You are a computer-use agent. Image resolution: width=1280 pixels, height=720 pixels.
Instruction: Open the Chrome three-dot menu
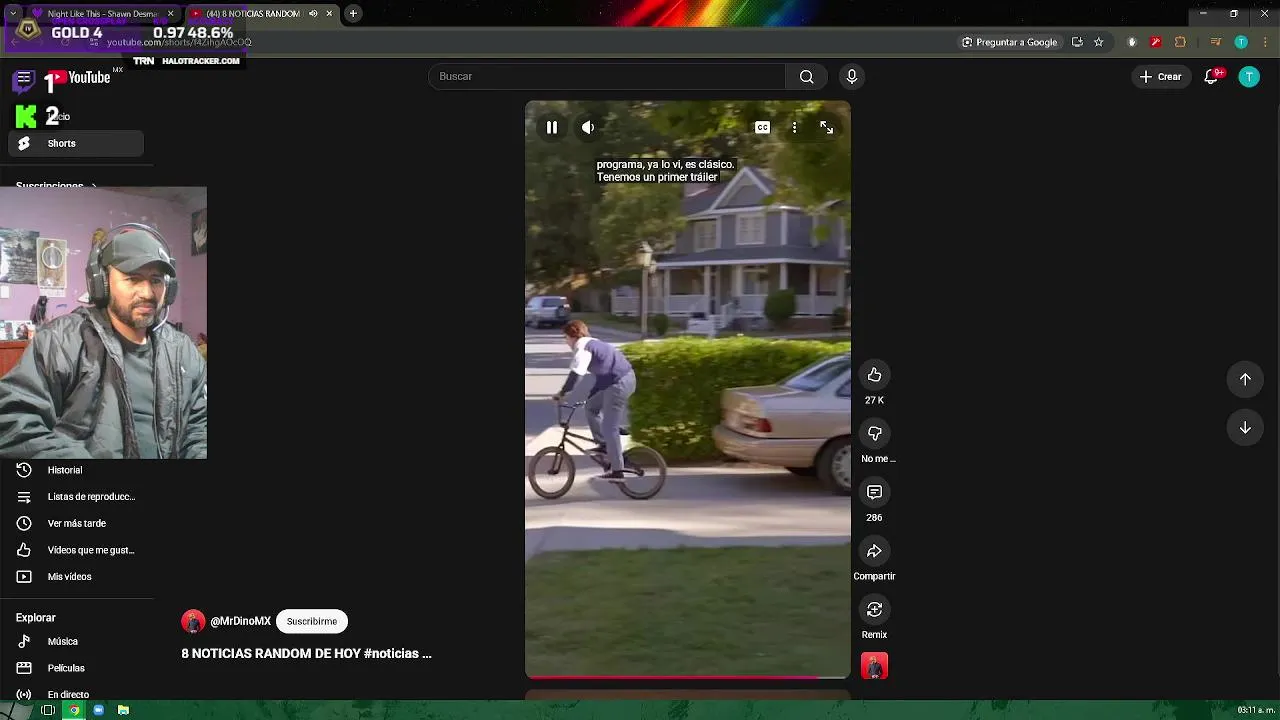1264,42
